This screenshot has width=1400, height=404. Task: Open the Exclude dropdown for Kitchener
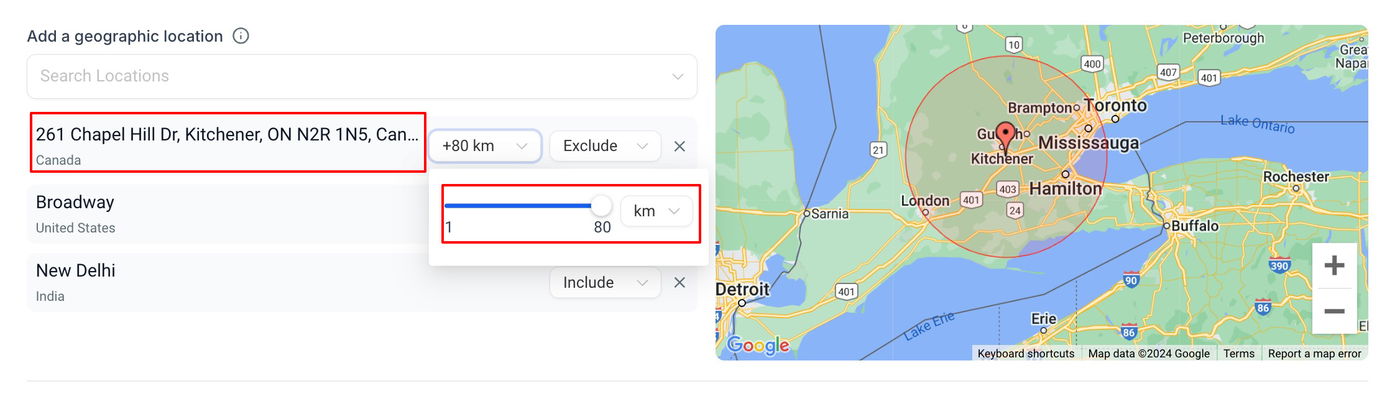[x=605, y=146]
